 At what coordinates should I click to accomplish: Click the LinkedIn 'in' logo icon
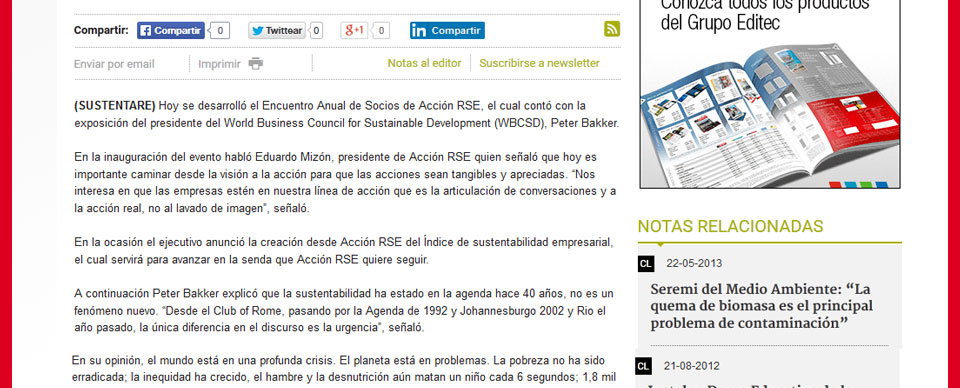pyautogui.click(x=419, y=31)
